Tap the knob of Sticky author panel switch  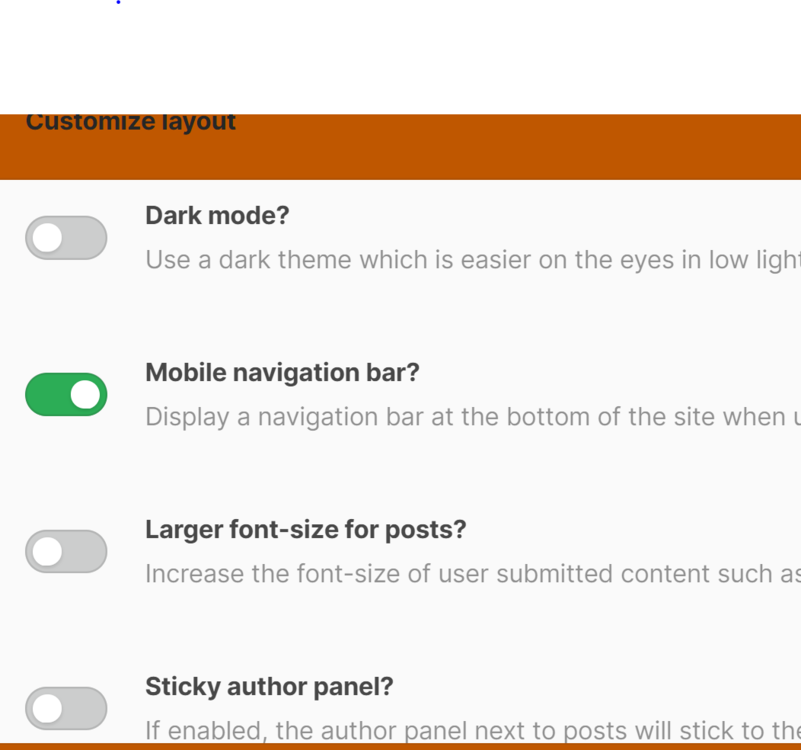47,709
